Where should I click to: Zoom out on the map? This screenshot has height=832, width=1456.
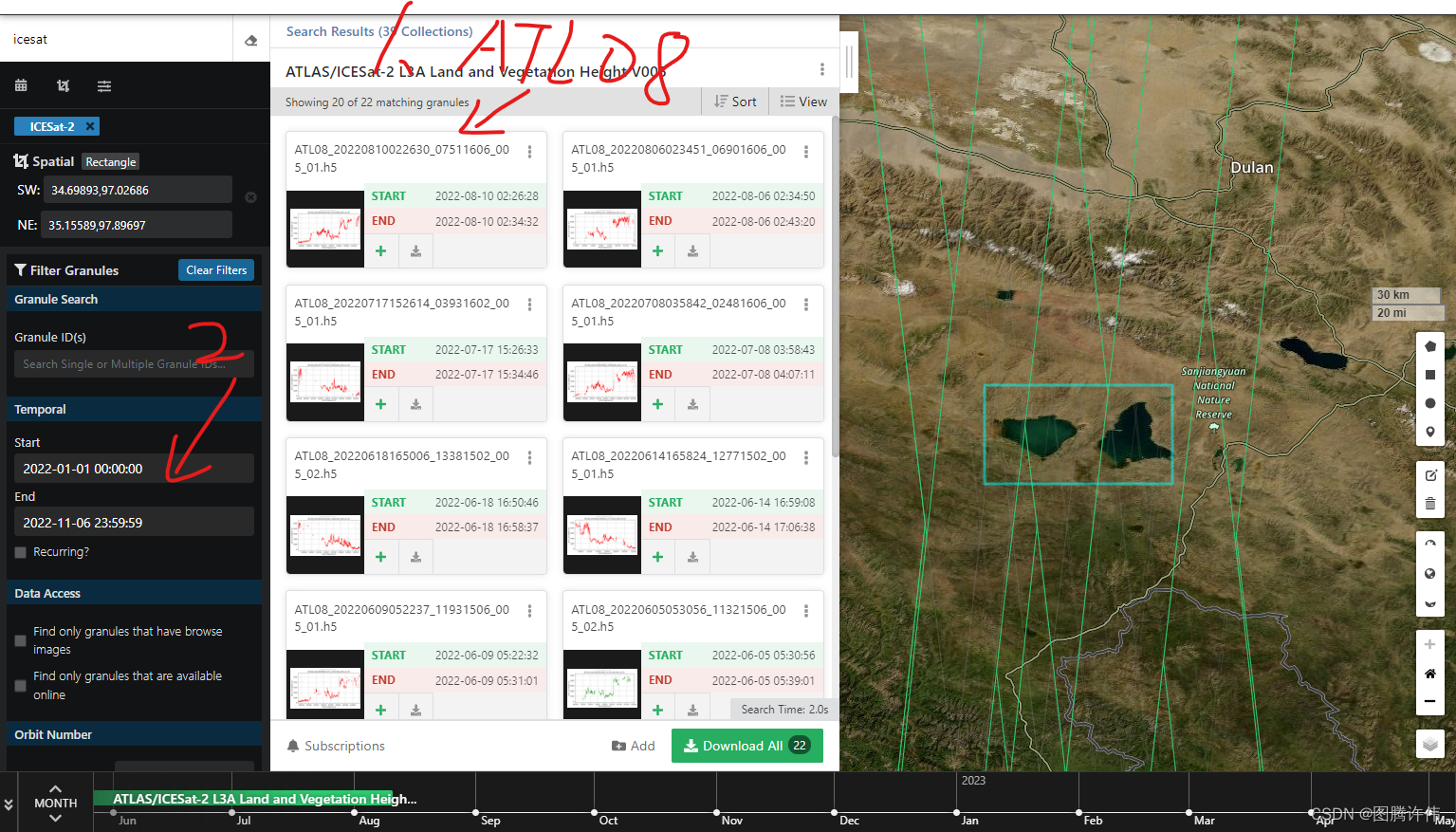[1430, 701]
